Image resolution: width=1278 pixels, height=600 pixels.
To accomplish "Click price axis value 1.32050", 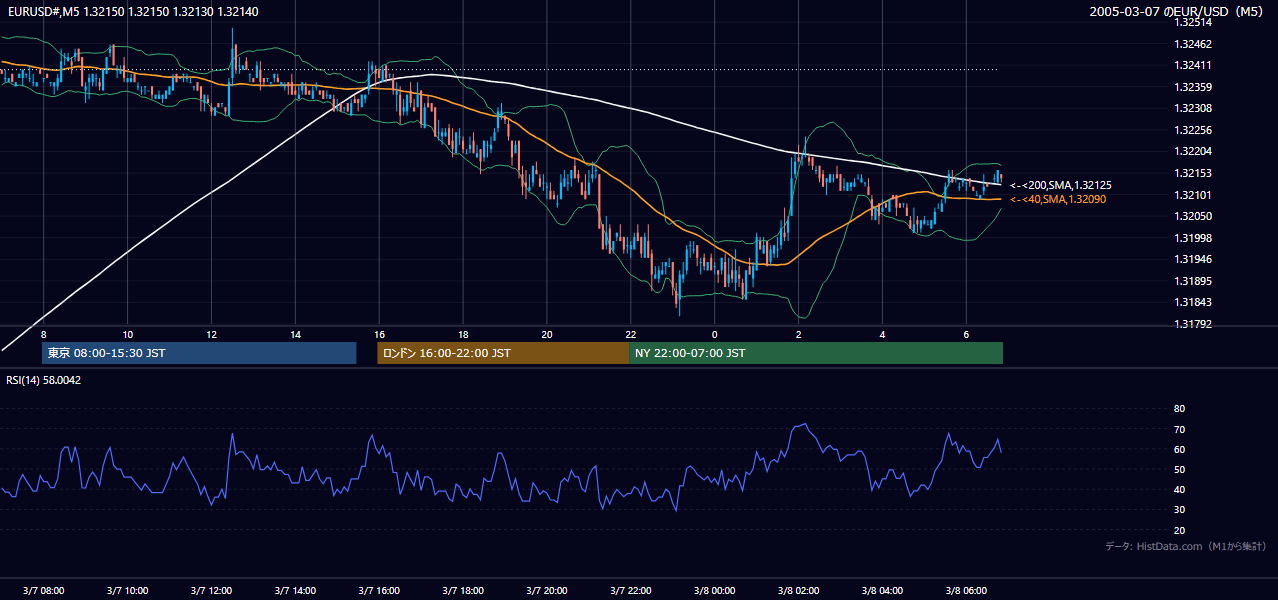I will point(1193,216).
